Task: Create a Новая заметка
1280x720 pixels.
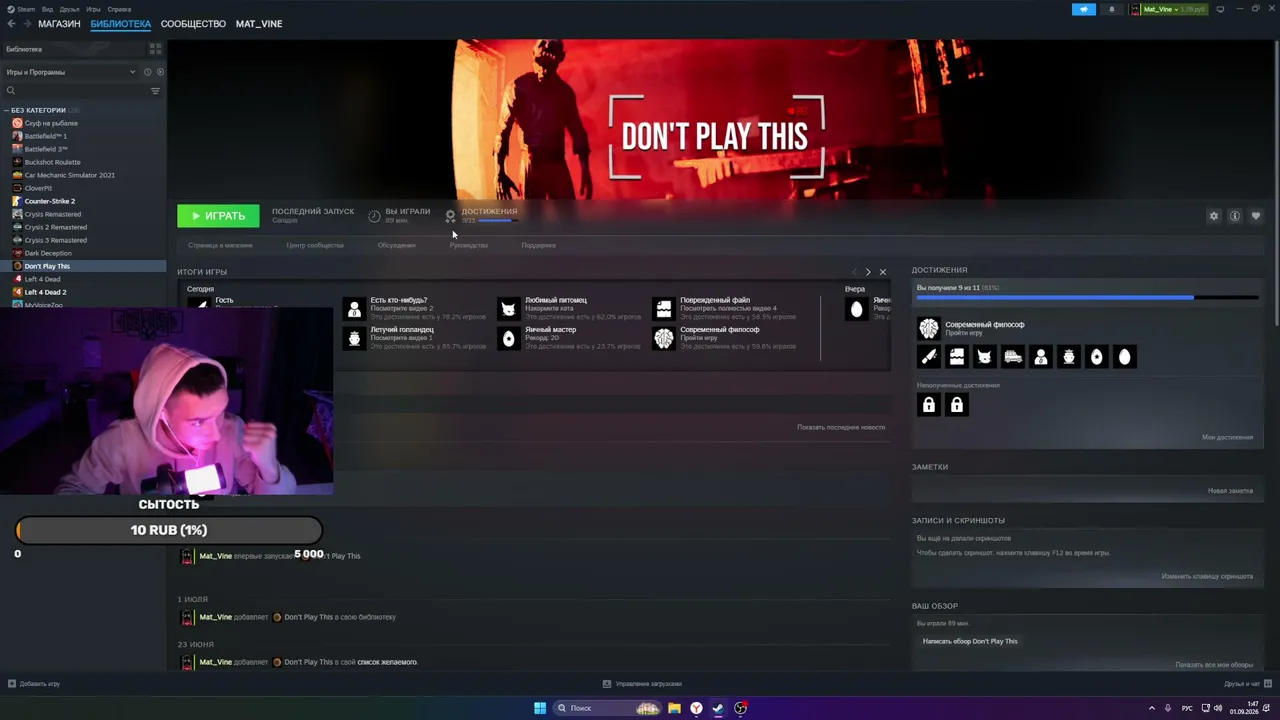Action: (x=1230, y=491)
